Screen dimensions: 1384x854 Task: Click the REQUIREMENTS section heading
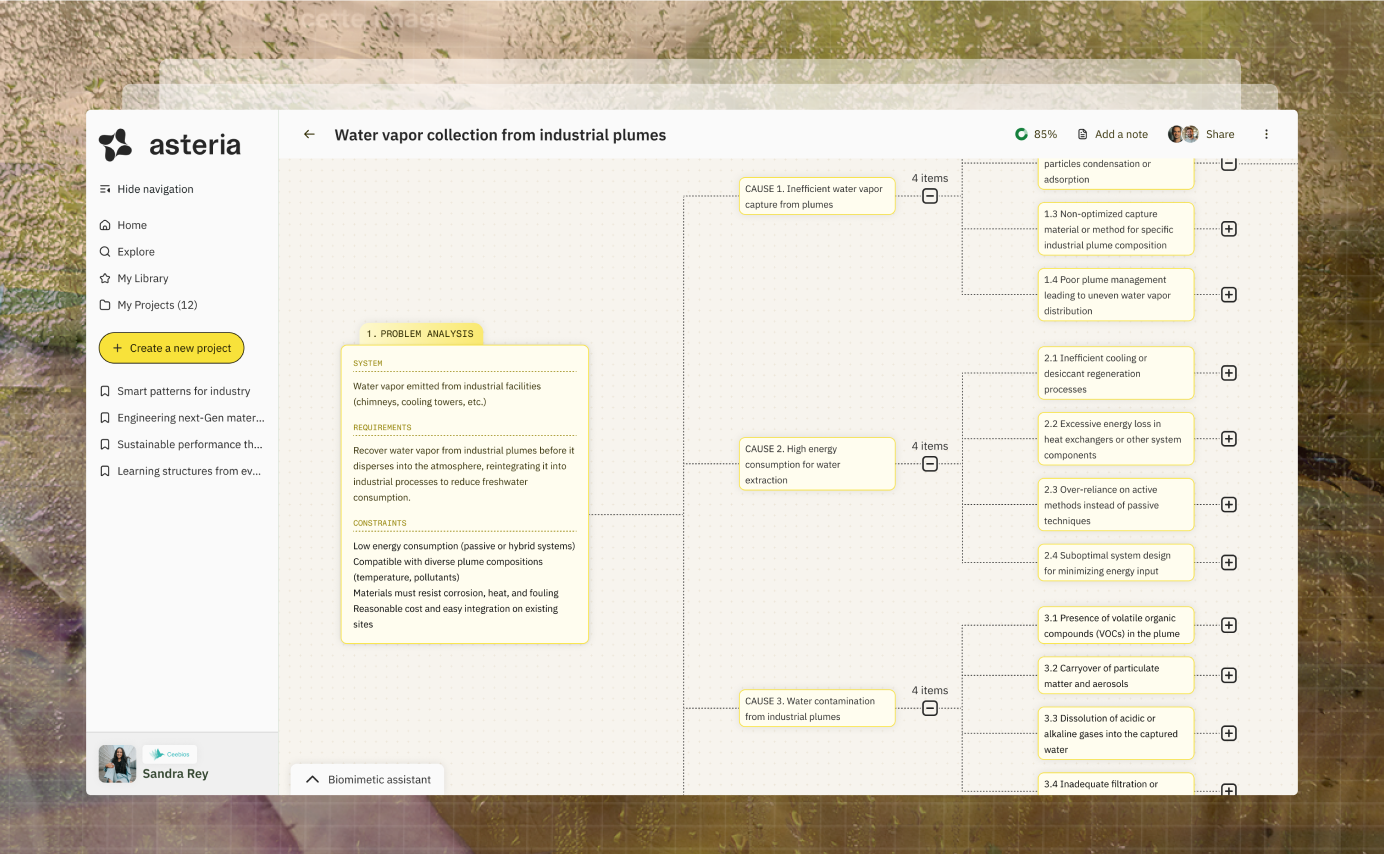[382, 427]
